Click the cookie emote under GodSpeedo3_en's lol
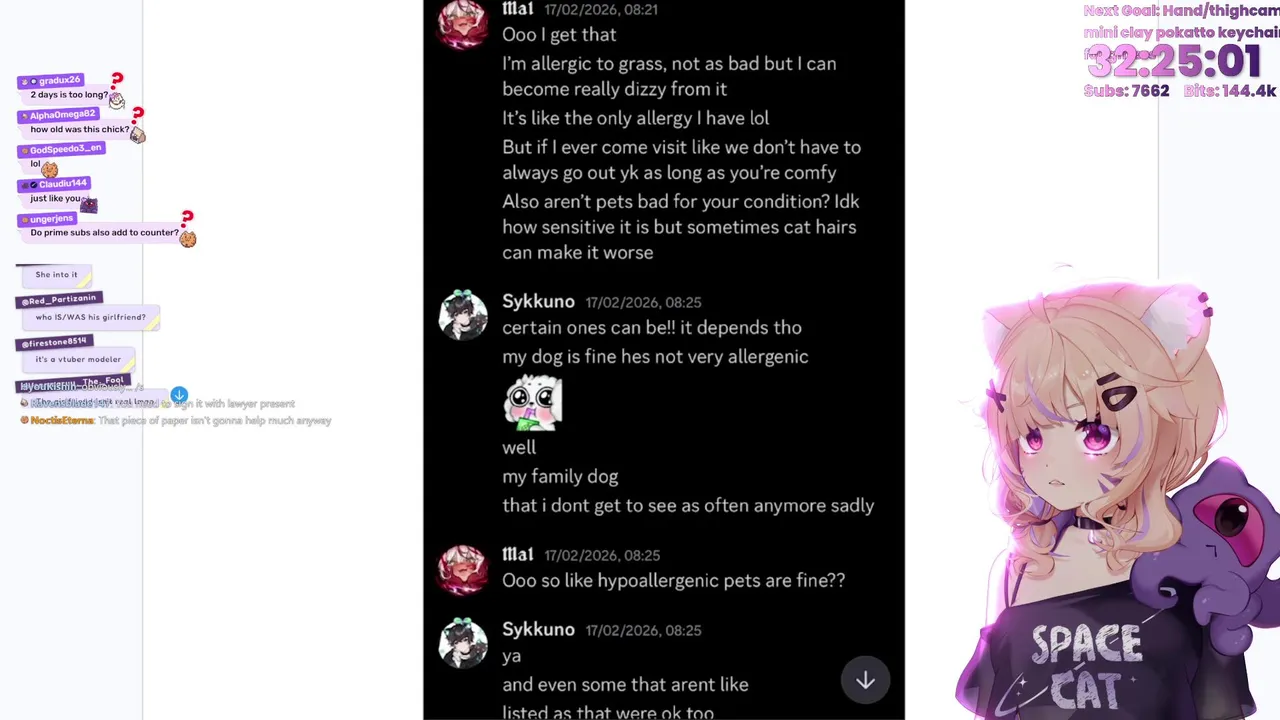The height and width of the screenshot is (720, 1280). pos(49,170)
